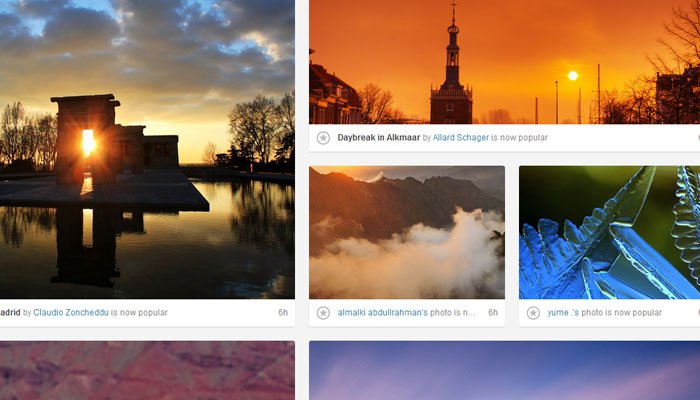
Task: Open the reddish canyon photo at the bottom
Action: [147, 371]
